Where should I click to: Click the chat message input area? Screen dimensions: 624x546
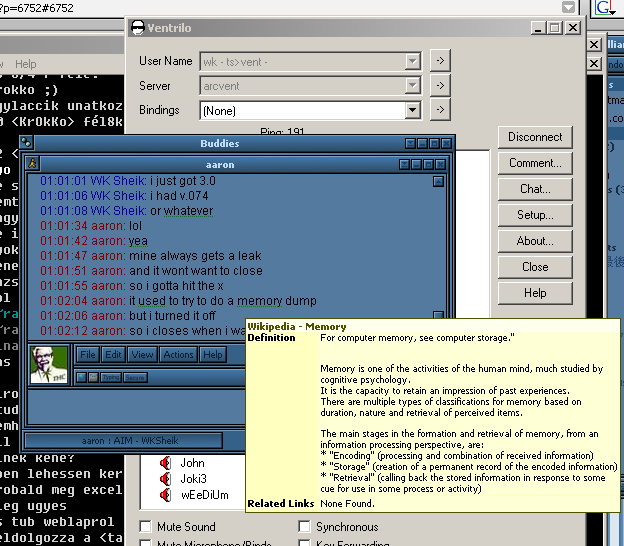coord(136,407)
